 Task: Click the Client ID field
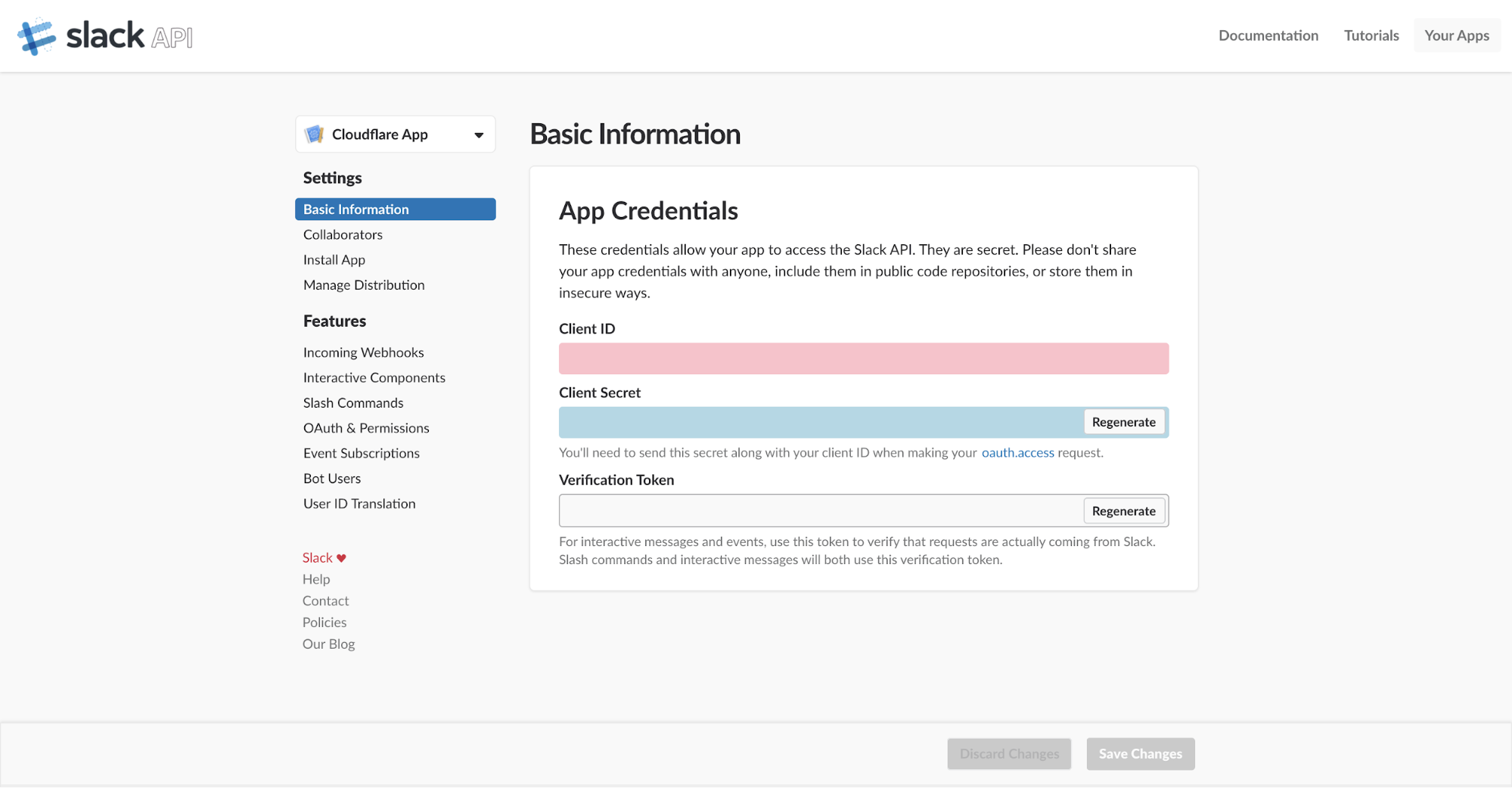click(x=864, y=358)
